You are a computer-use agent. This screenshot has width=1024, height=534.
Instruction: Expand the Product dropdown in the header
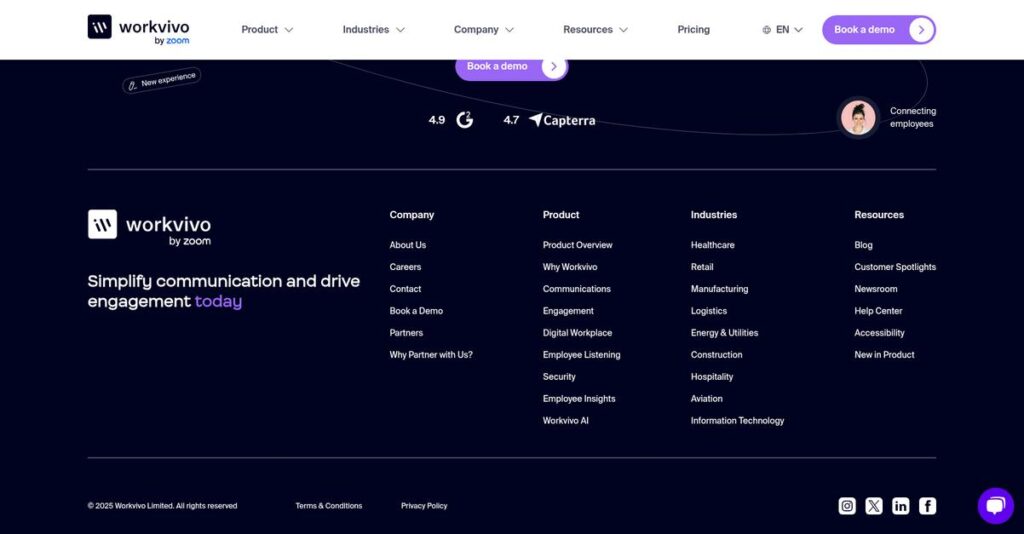[267, 29]
